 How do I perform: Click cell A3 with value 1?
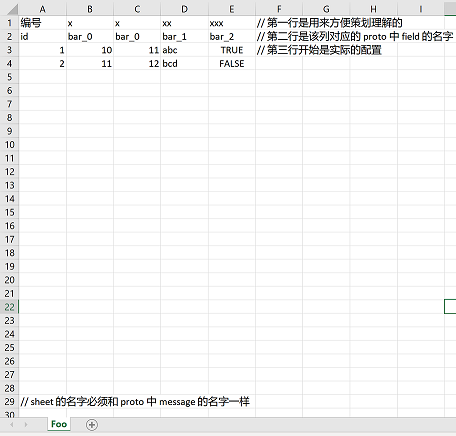click(42, 50)
